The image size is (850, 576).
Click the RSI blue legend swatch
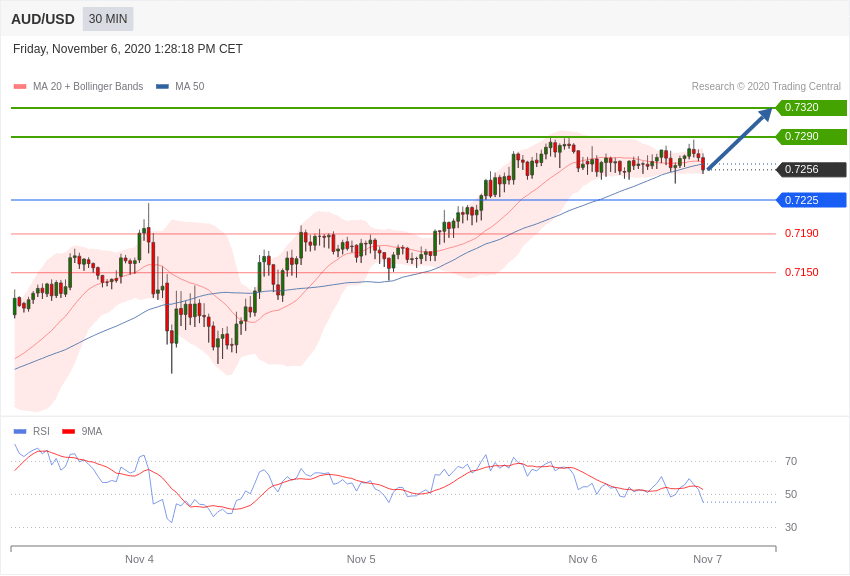20,431
